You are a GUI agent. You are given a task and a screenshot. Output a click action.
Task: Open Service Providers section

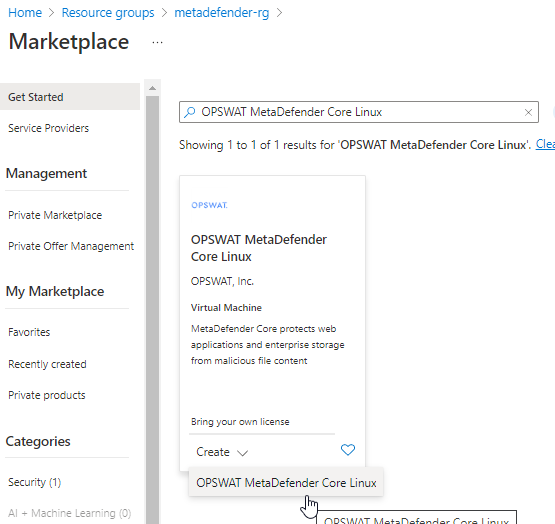click(48, 128)
